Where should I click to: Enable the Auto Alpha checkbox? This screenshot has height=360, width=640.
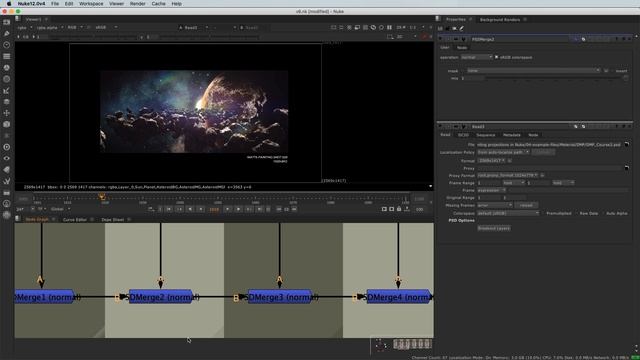click(603, 213)
